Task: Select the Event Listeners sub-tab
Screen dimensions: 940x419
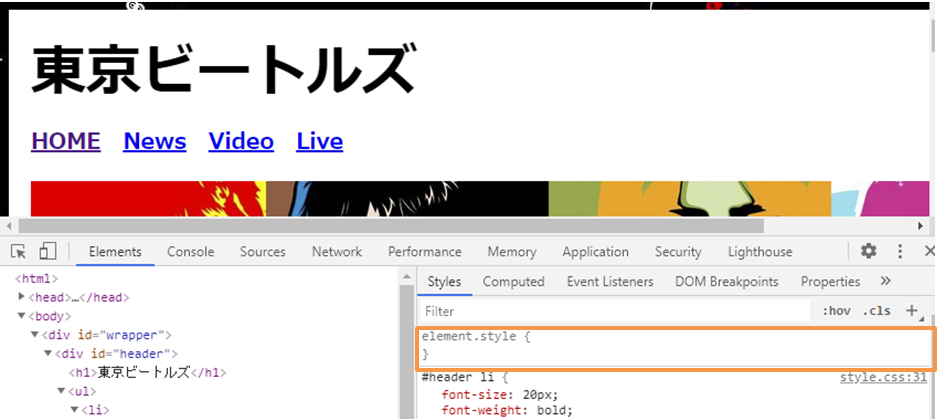Action: pyautogui.click(x=610, y=282)
